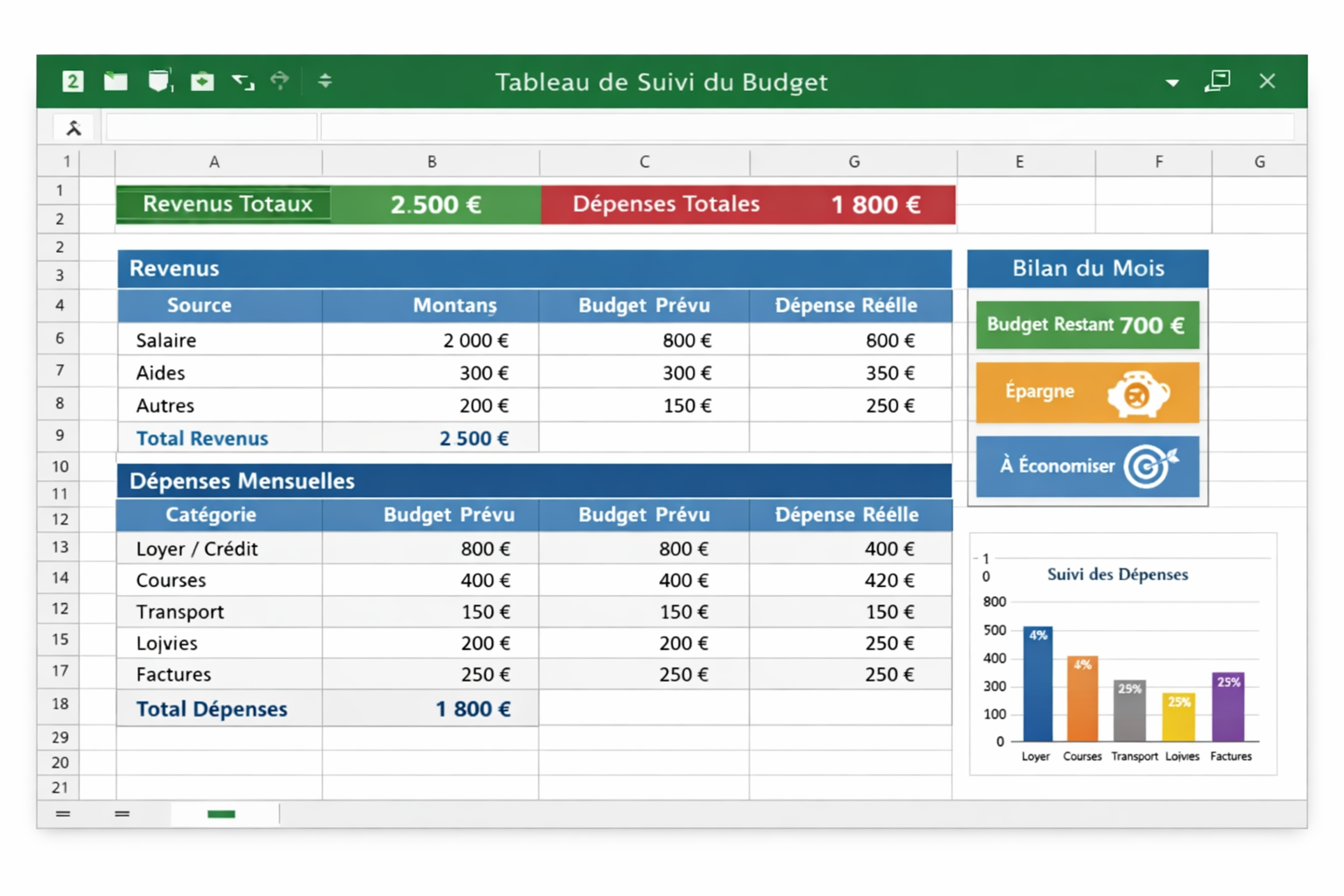This screenshot has width=1344, height=896.
Task: Select the active green sheet tab
Action: 221,814
